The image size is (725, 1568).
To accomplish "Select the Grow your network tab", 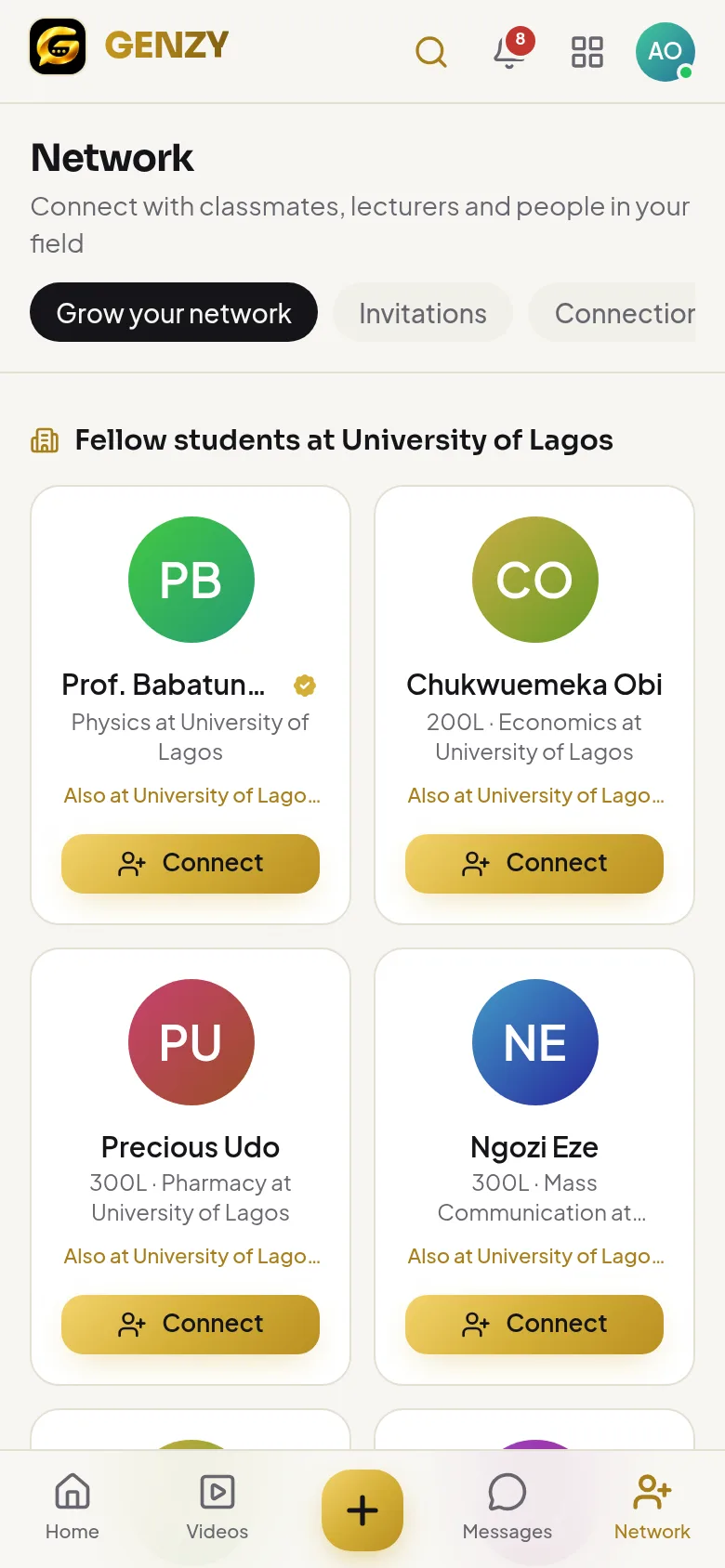I will [174, 312].
